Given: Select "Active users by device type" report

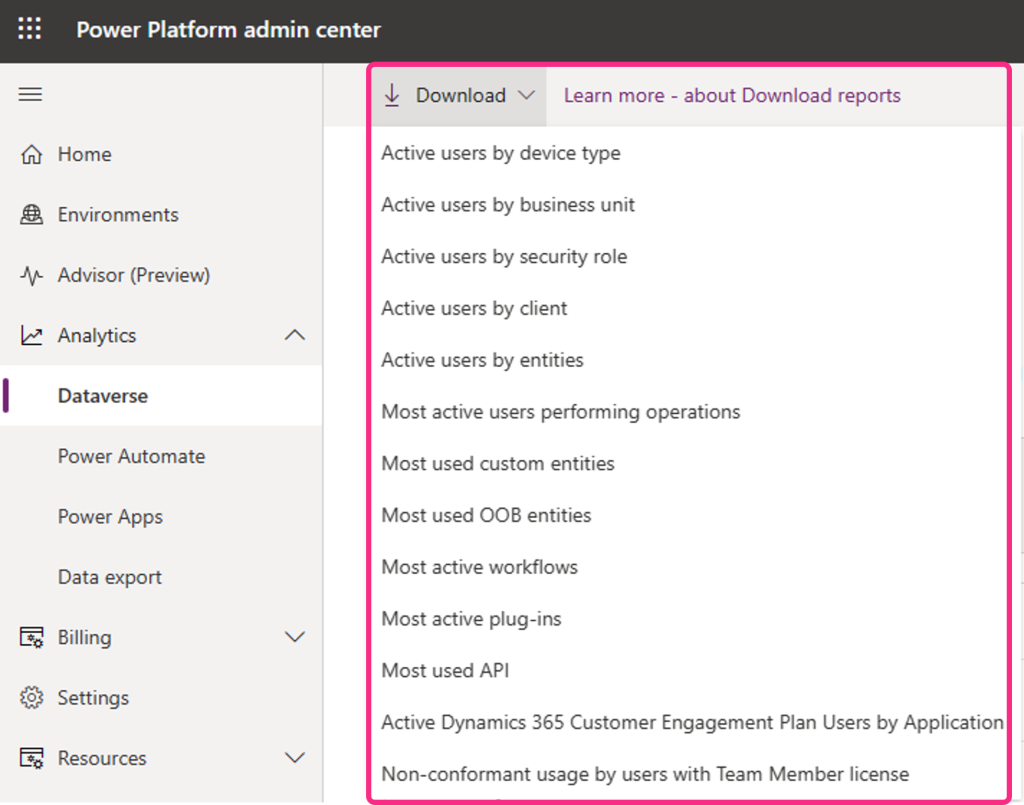Looking at the screenshot, I should point(501,152).
